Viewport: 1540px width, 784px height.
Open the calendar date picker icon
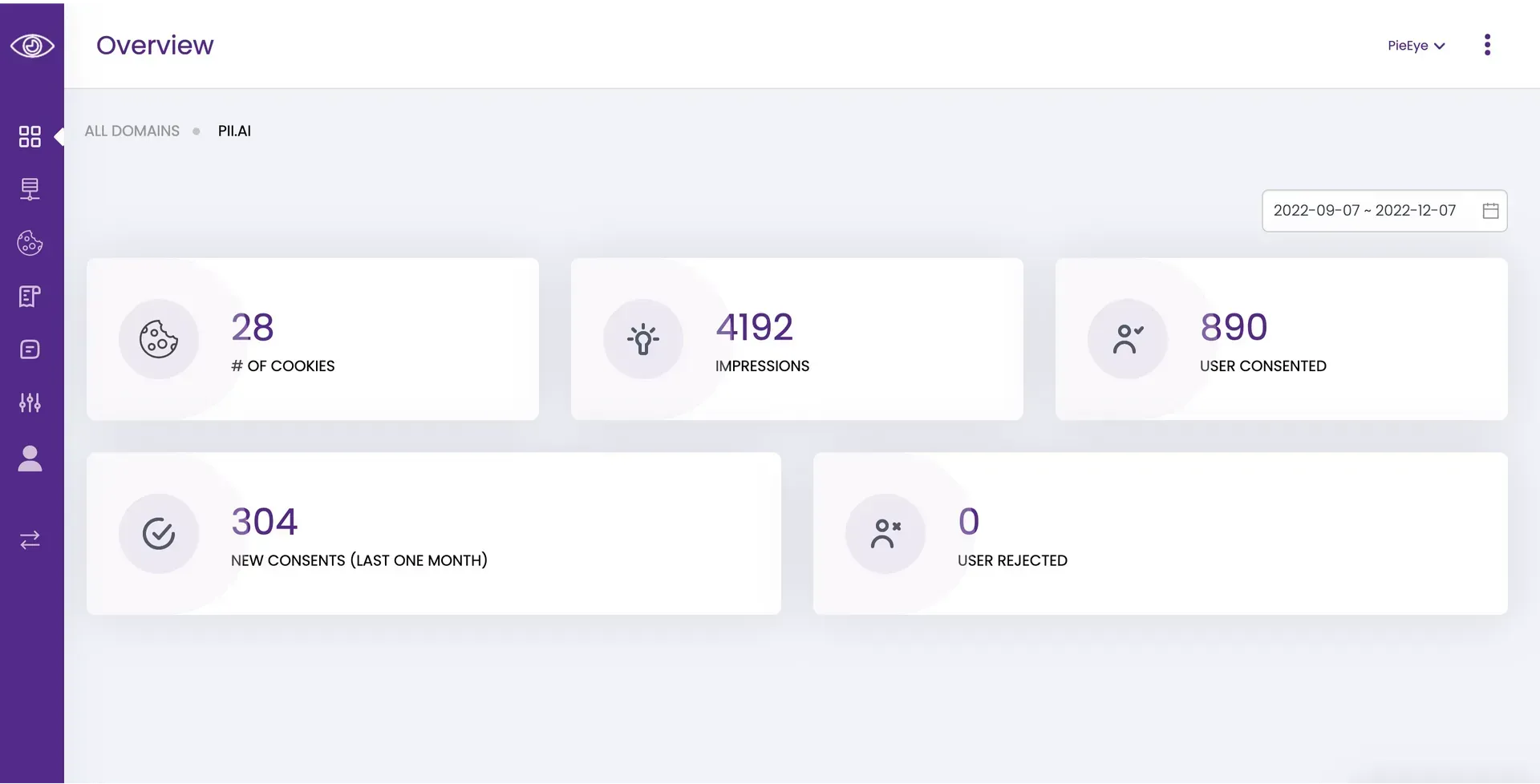[x=1490, y=211]
